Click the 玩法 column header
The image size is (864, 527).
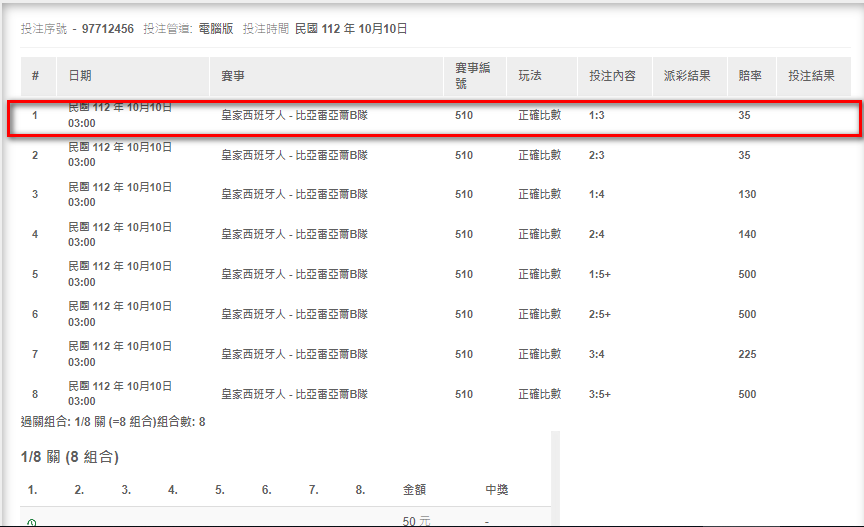[x=530, y=76]
